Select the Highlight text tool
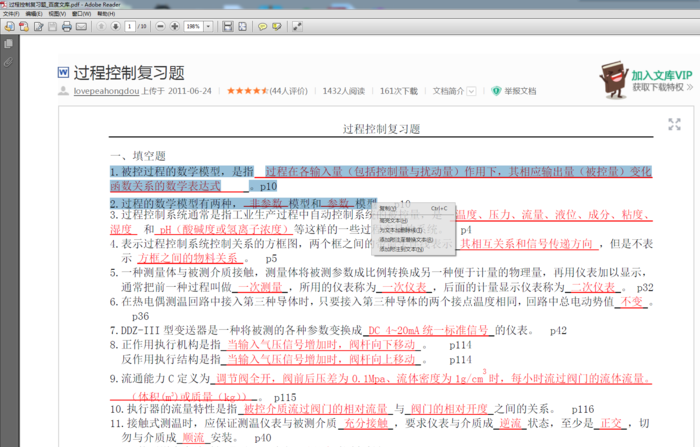Image resolution: width=700 pixels, height=447 pixels. coord(277,27)
